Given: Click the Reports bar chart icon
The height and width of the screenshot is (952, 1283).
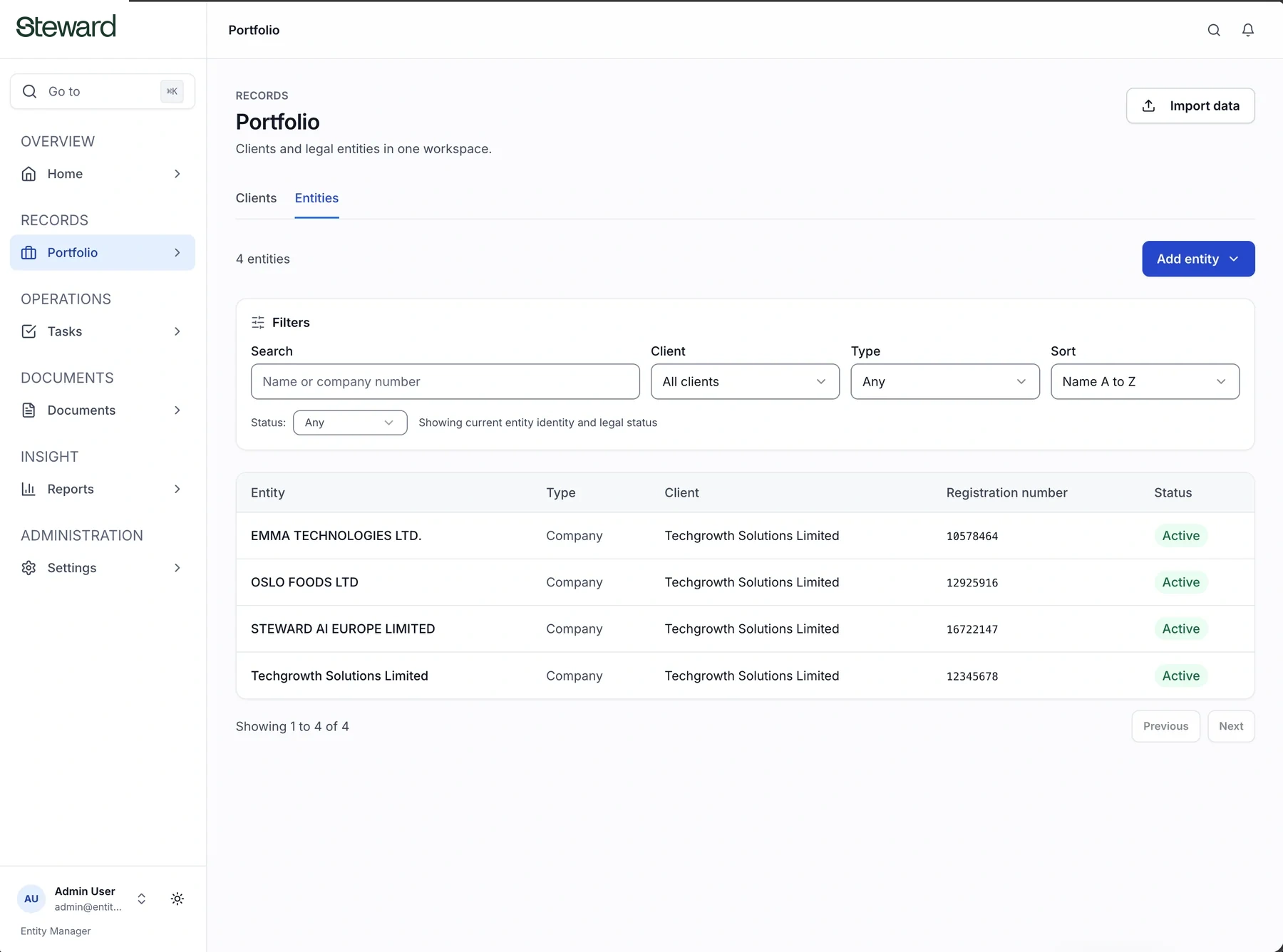Looking at the screenshot, I should 29,489.
